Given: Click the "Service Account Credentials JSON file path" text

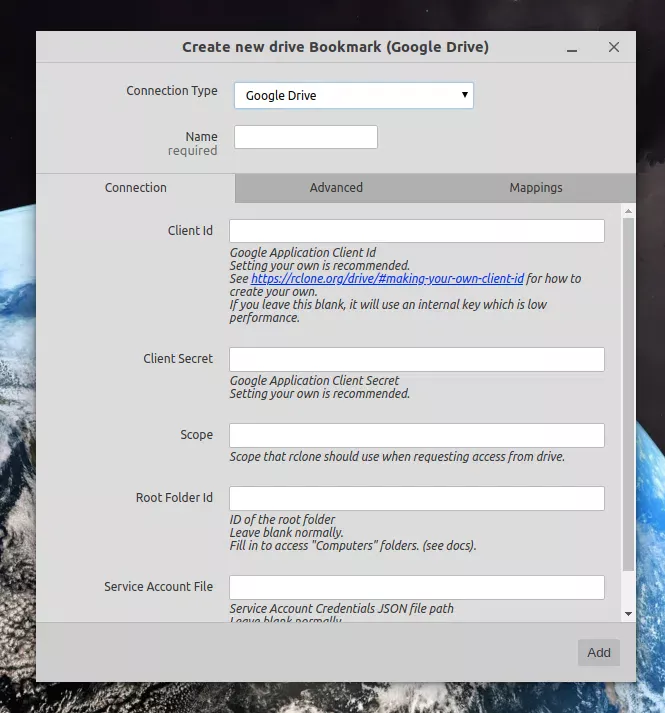Looking at the screenshot, I should 341,608.
